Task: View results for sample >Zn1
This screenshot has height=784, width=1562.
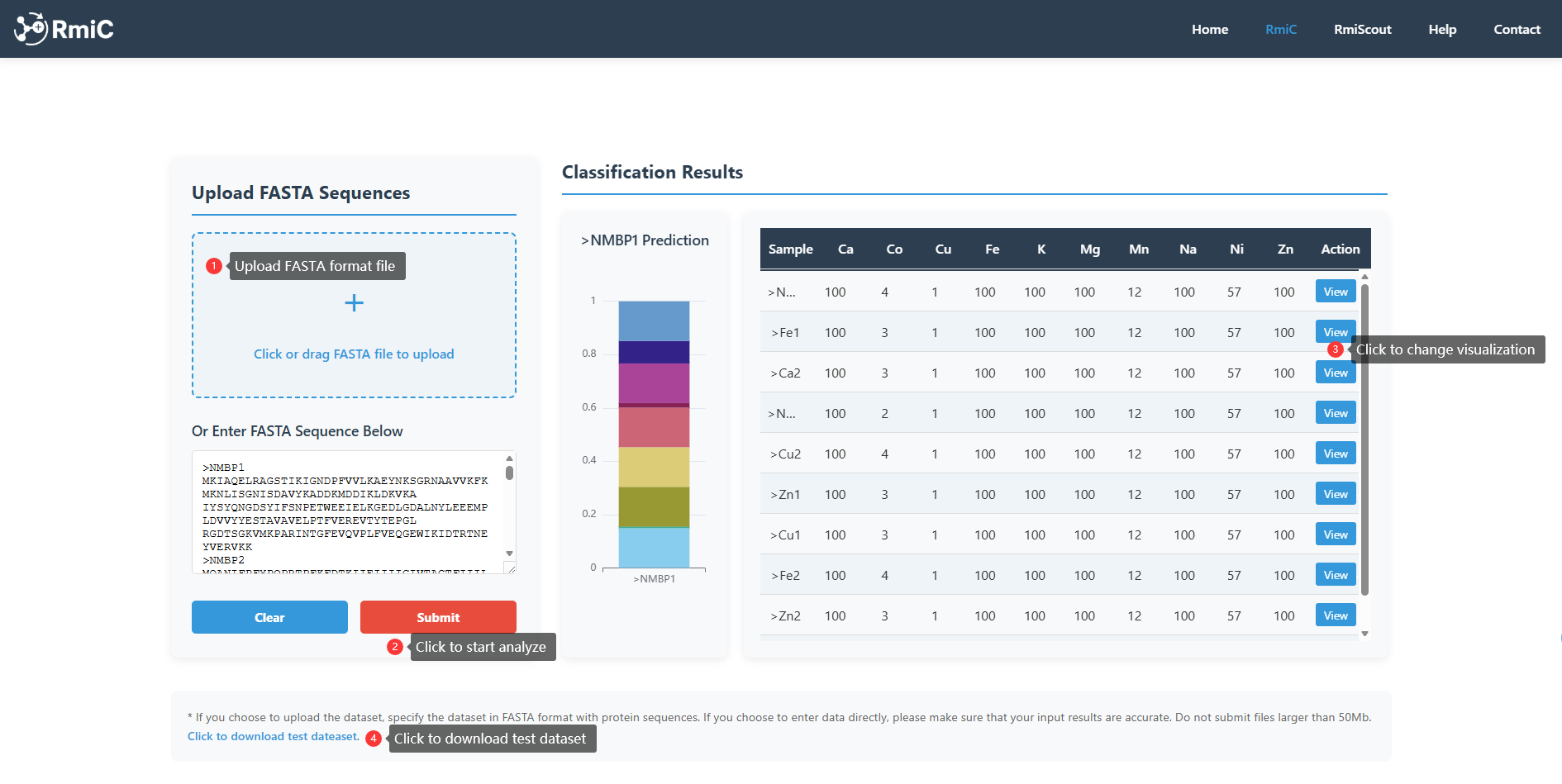Action: (1334, 493)
